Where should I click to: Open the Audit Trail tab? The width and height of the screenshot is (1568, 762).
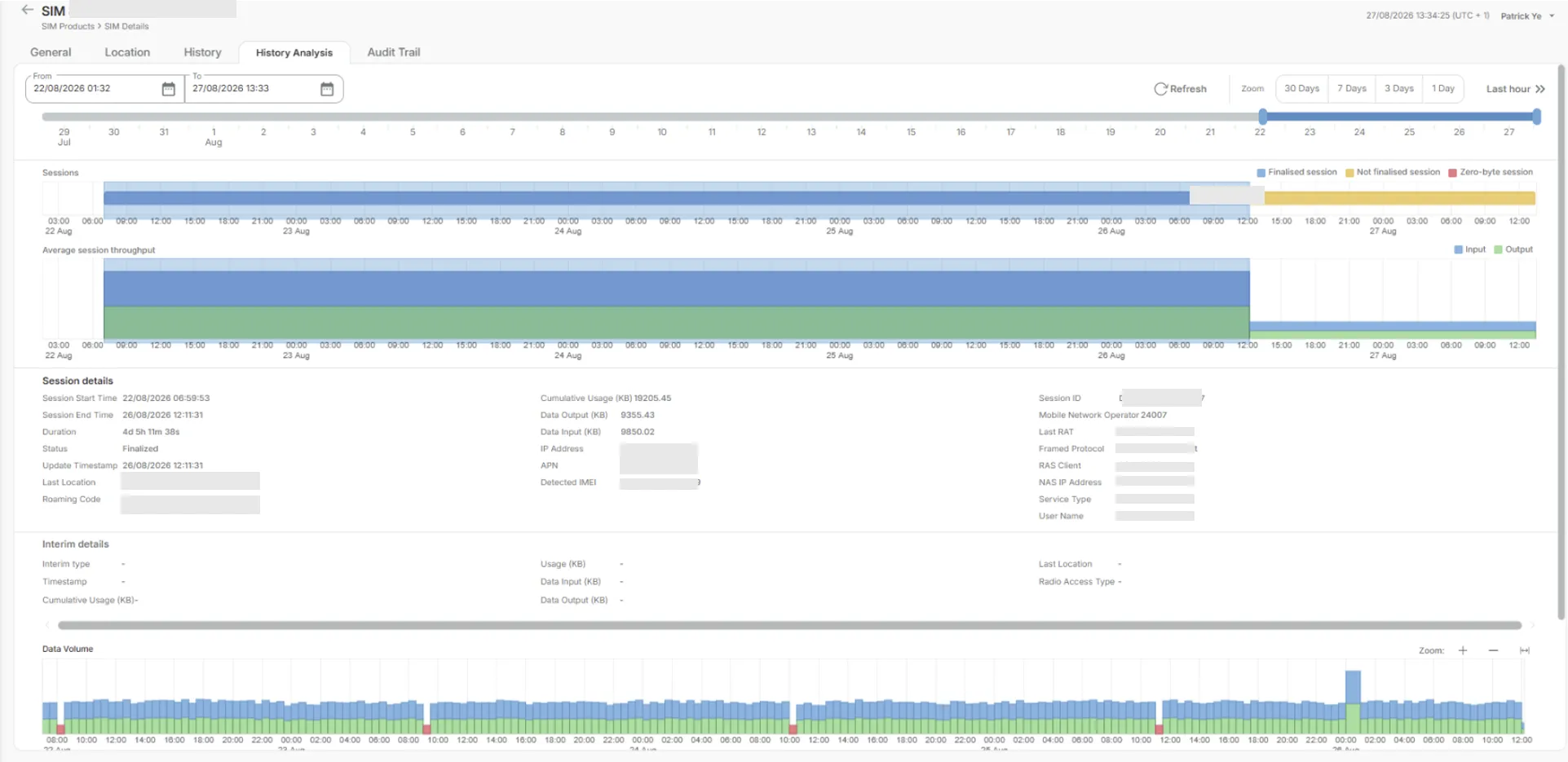tap(394, 52)
